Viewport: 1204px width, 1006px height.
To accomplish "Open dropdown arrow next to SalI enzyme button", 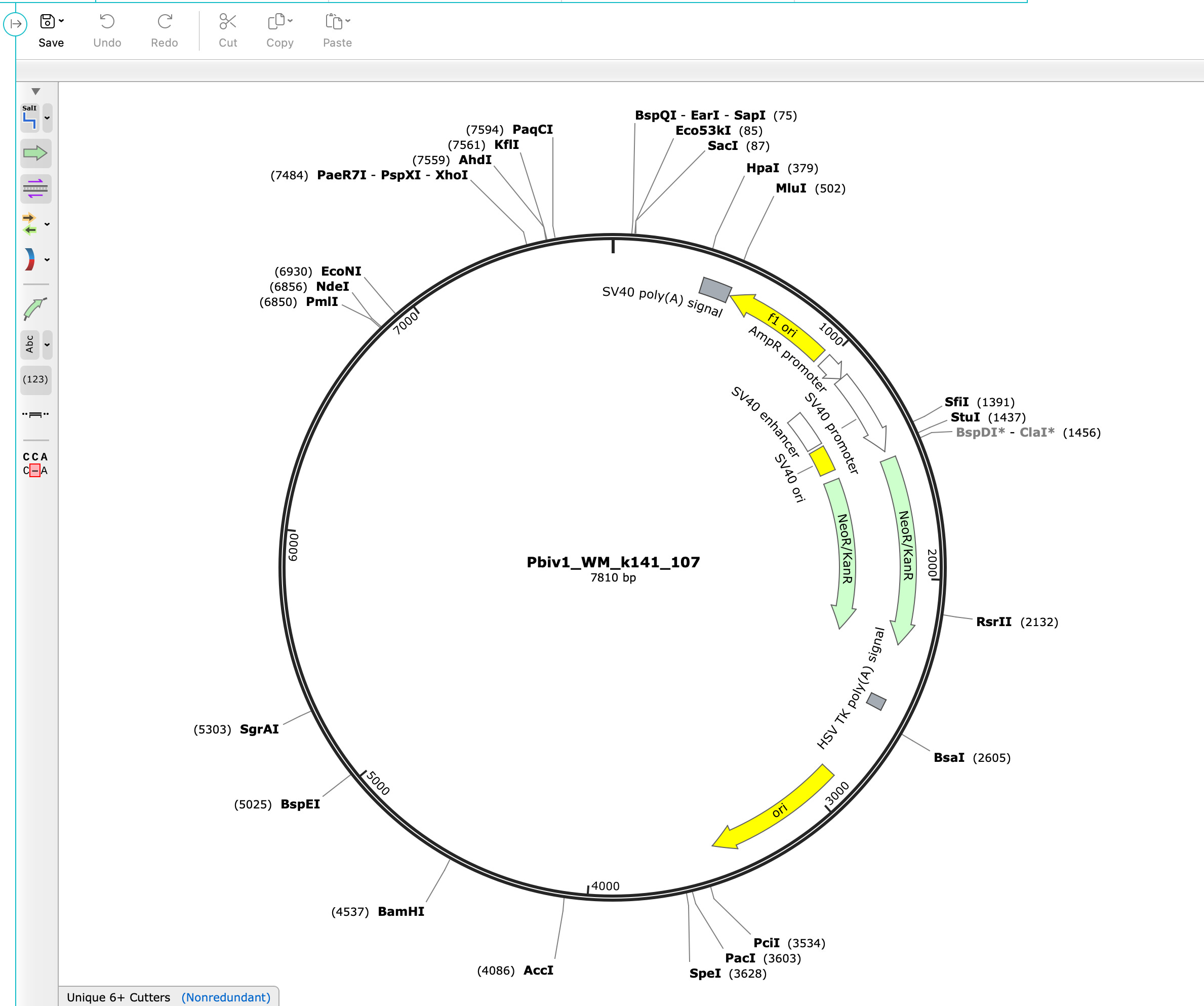I will click(48, 118).
